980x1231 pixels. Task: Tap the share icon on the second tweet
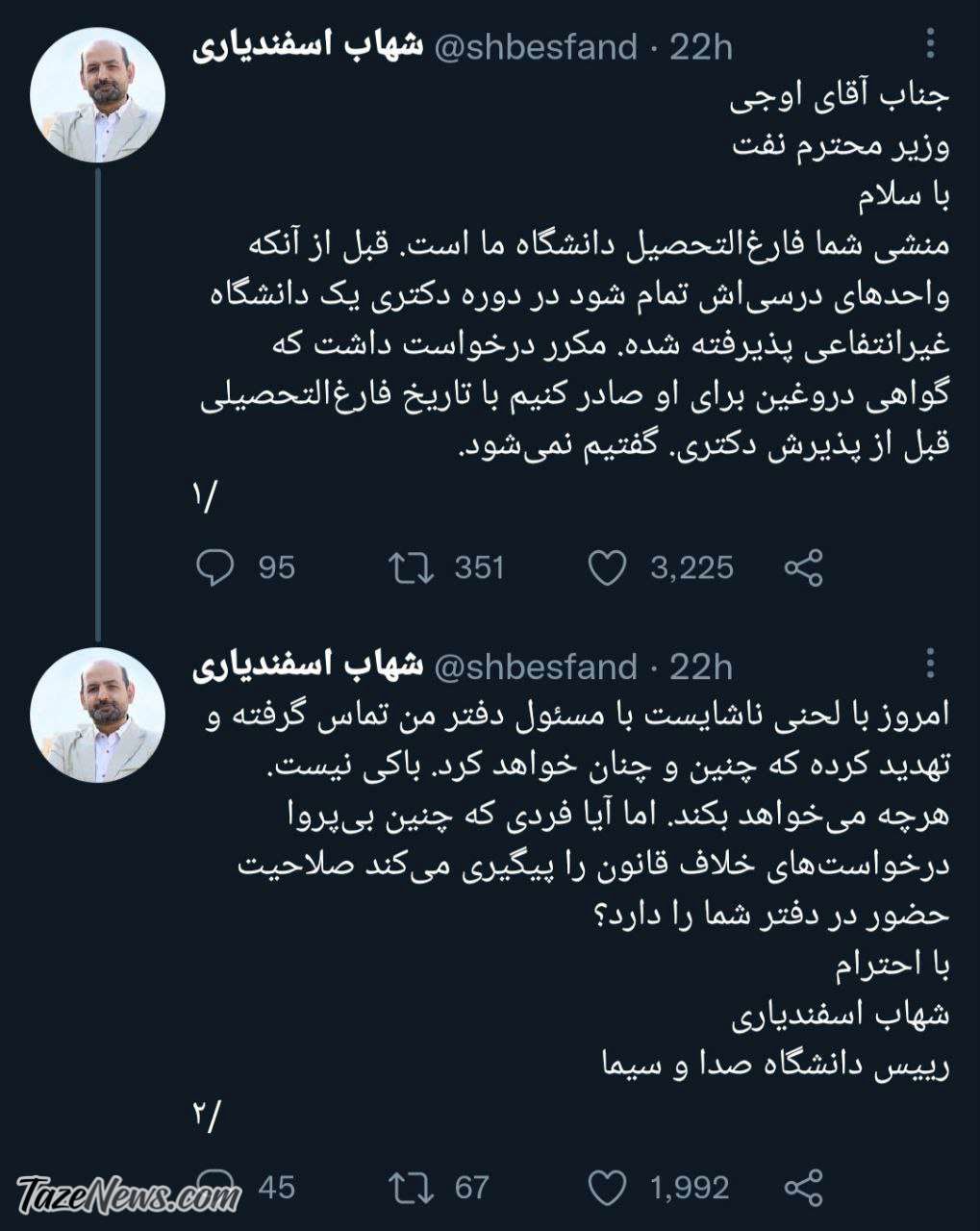[x=803, y=1188]
